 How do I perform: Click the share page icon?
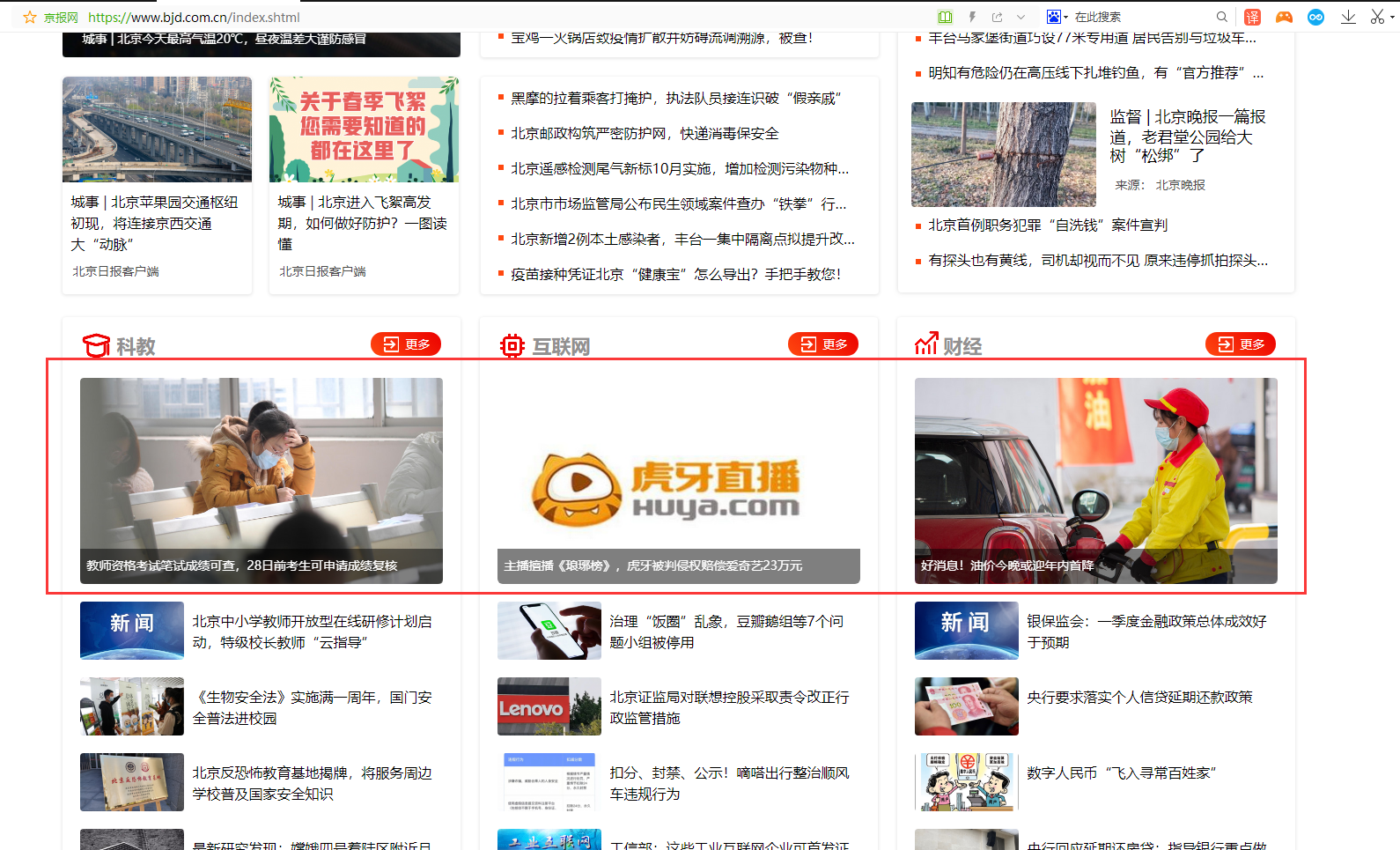pos(997,17)
